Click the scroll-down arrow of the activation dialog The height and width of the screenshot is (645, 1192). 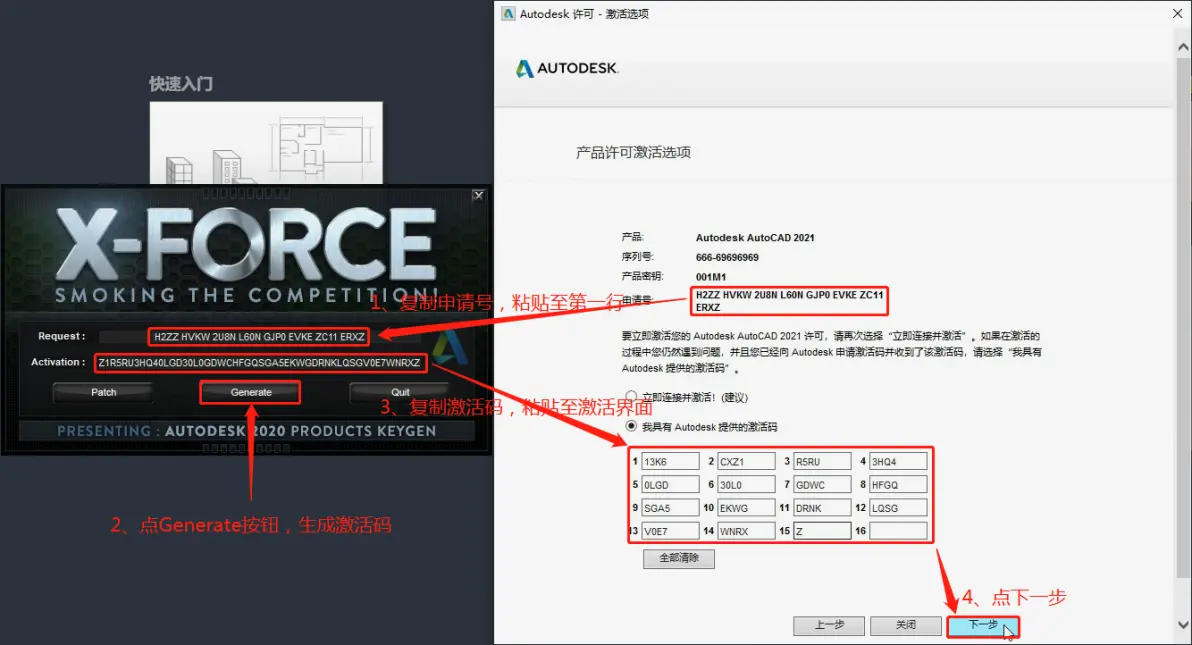1184,624
